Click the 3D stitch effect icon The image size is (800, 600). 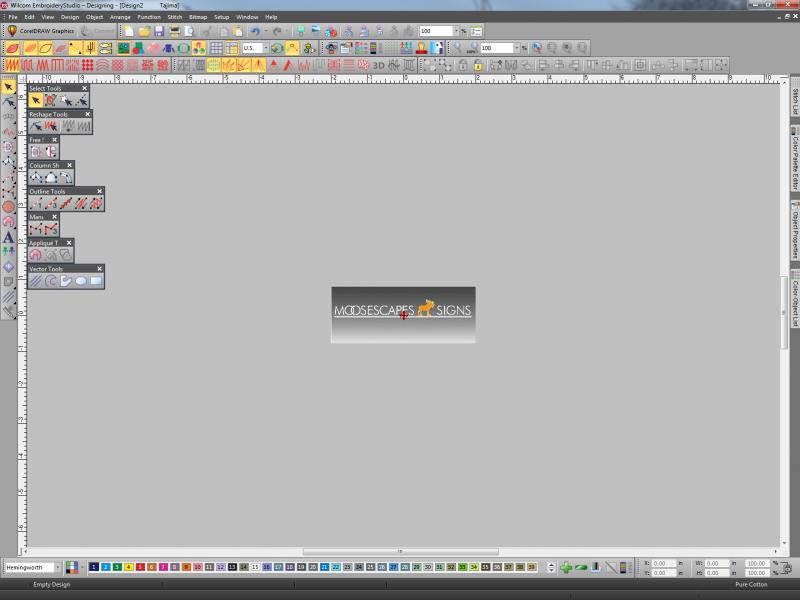379,65
